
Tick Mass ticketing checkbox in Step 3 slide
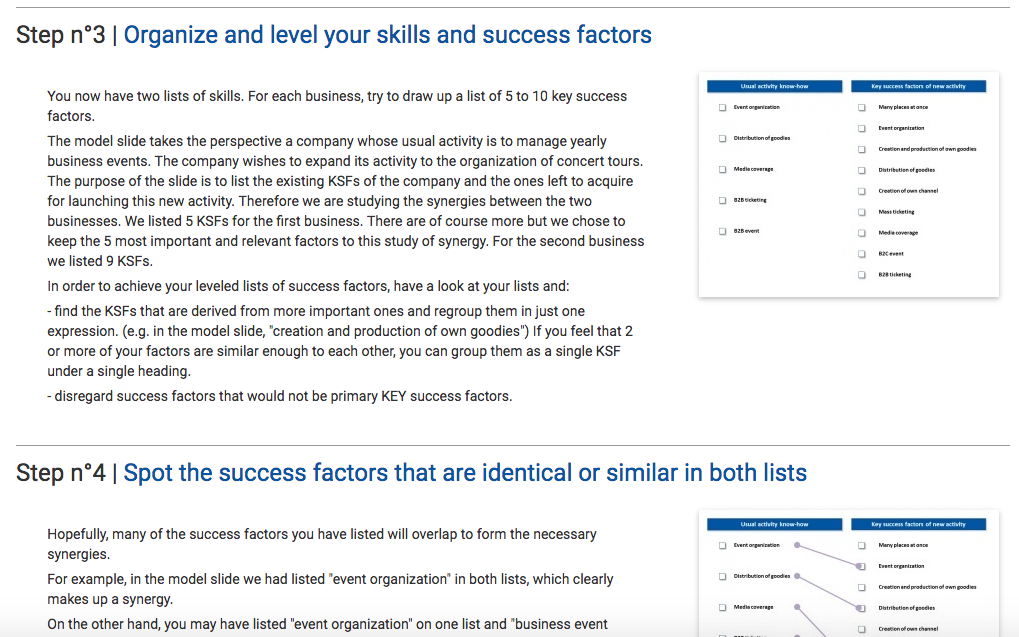pyautogui.click(x=862, y=212)
